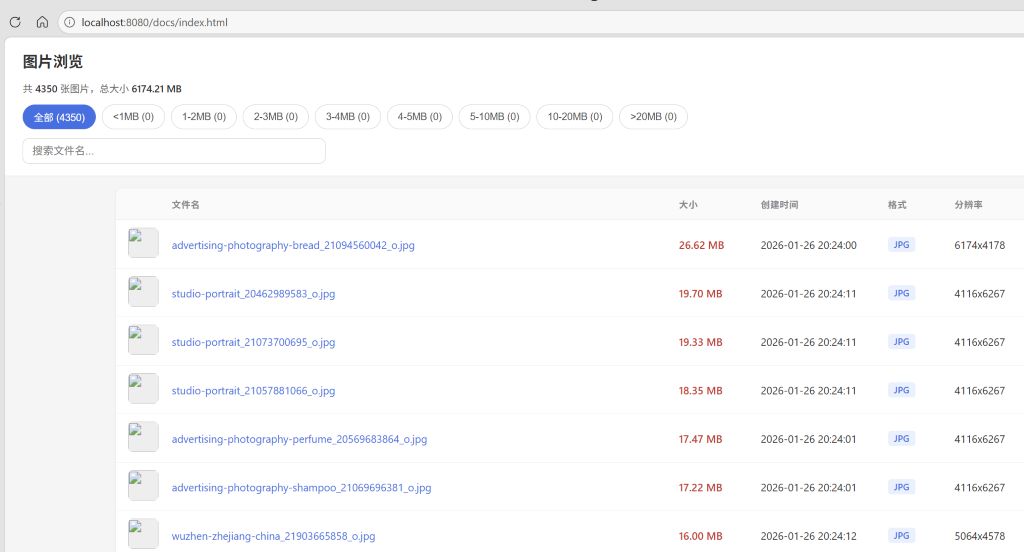The height and width of the screenshot is (552, 1024).
Task: Open advertising-photography-bread_21094560042_o.jpg link
Action: pos(293,245)
